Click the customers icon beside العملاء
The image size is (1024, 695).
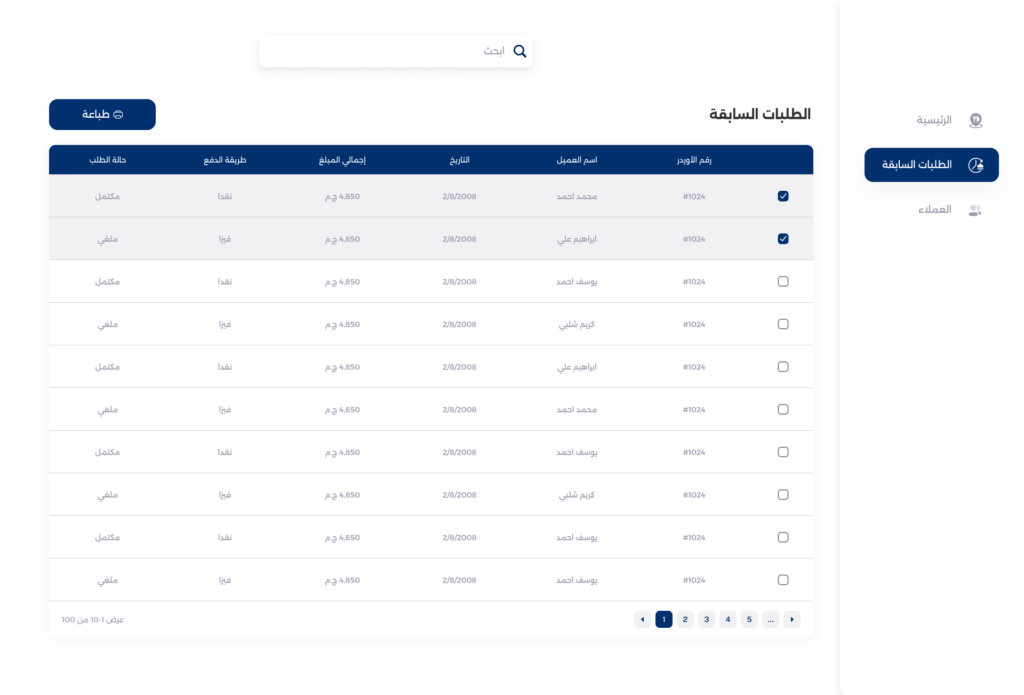(x=975, y=210)
